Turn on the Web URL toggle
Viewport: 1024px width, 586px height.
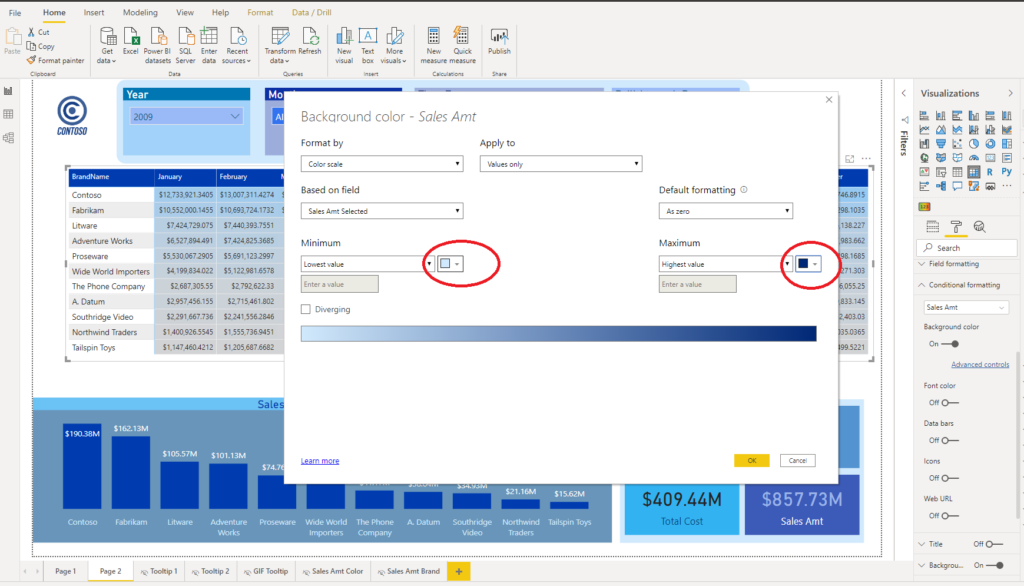950,515
